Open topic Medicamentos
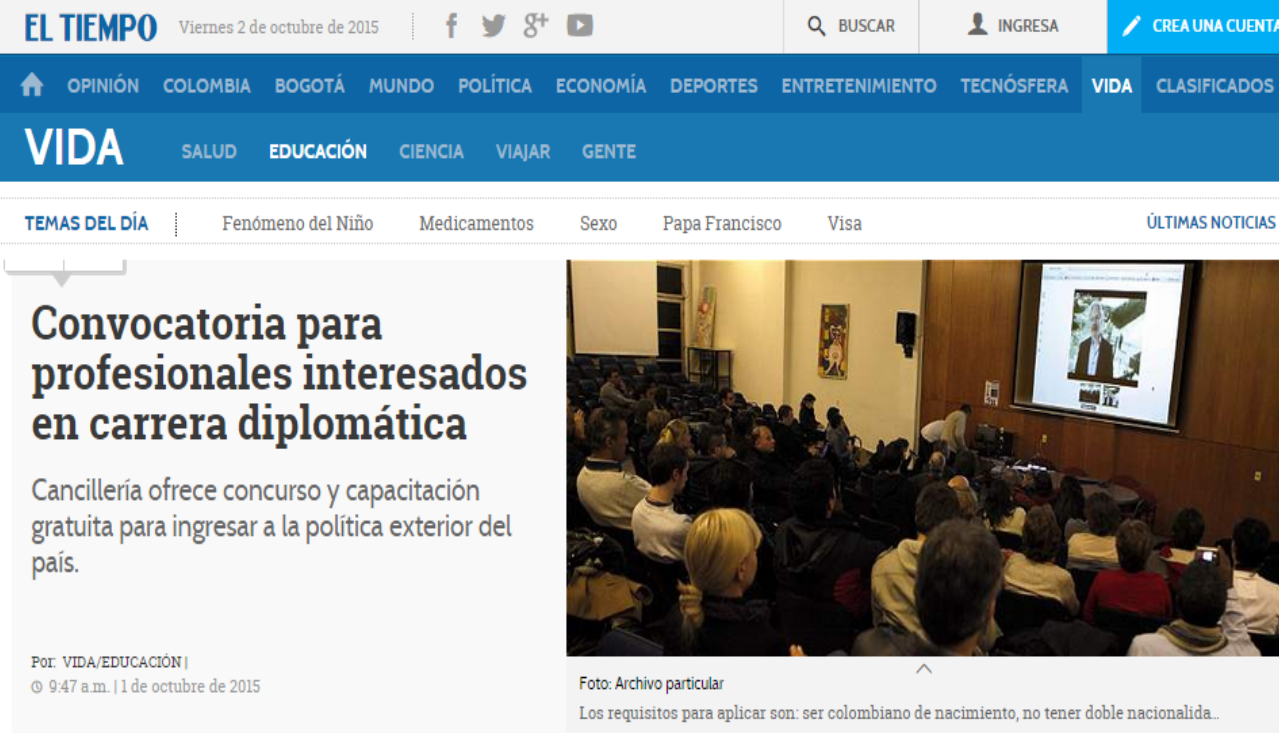The width and height of the screenshot is (1279, 733). tap(476, 224)
